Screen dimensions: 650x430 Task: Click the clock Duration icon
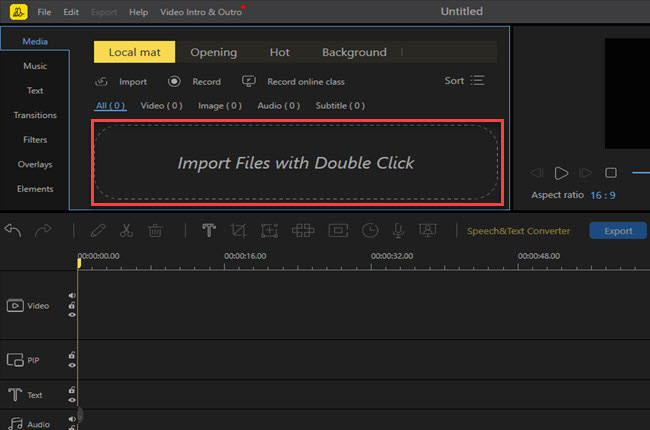click(370, 231)
